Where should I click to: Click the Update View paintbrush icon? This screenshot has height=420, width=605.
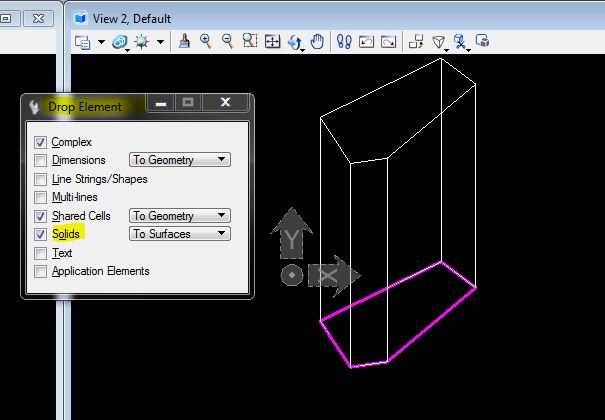point(184,41)
